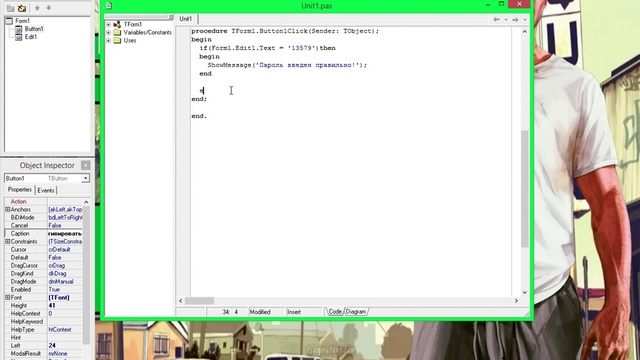Click the Edit1 component icon in the tree
640x360 pixels.
tap(19, 37)
